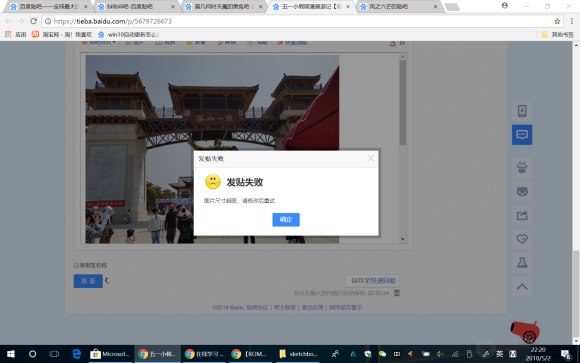
Task: Click the heart favorite icon in the sidebar
Action: tap(522, 239)
